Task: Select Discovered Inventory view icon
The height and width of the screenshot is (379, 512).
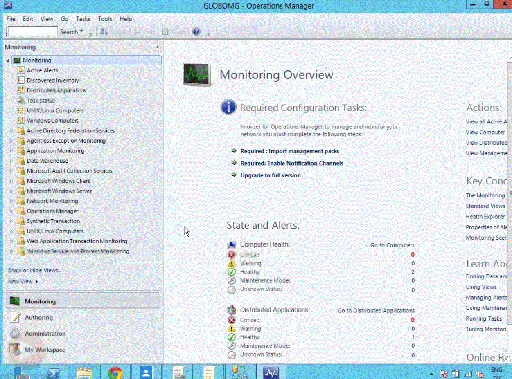Action: point(21,80)
